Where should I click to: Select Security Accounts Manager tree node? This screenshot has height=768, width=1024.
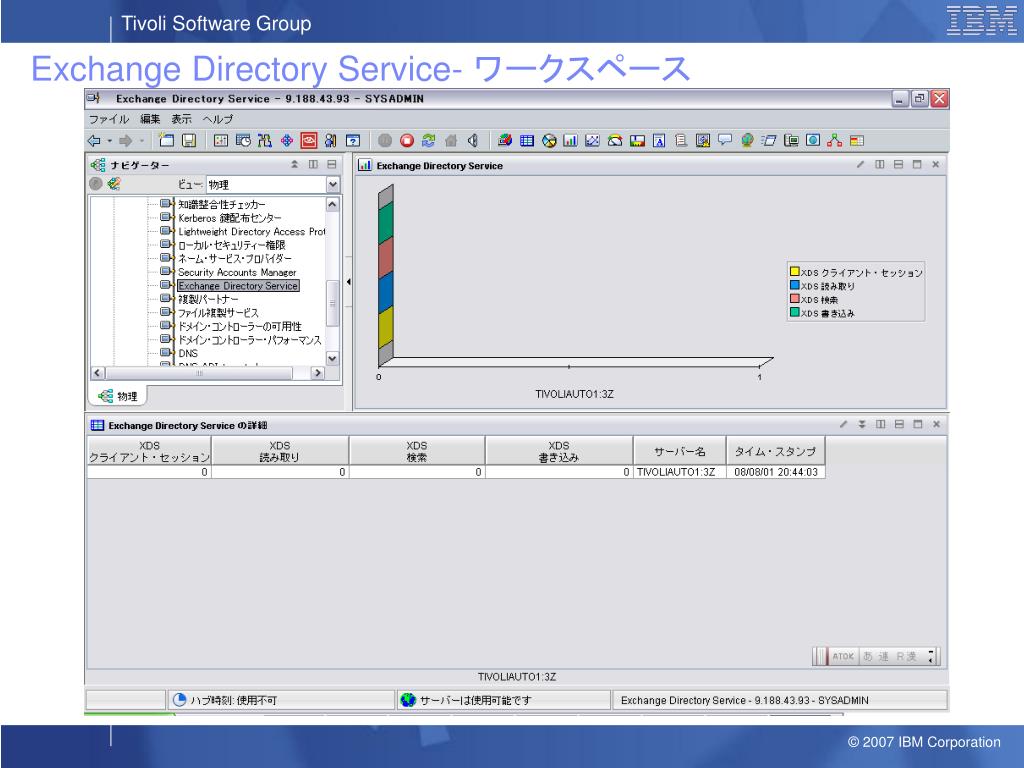tap(237, 272)
